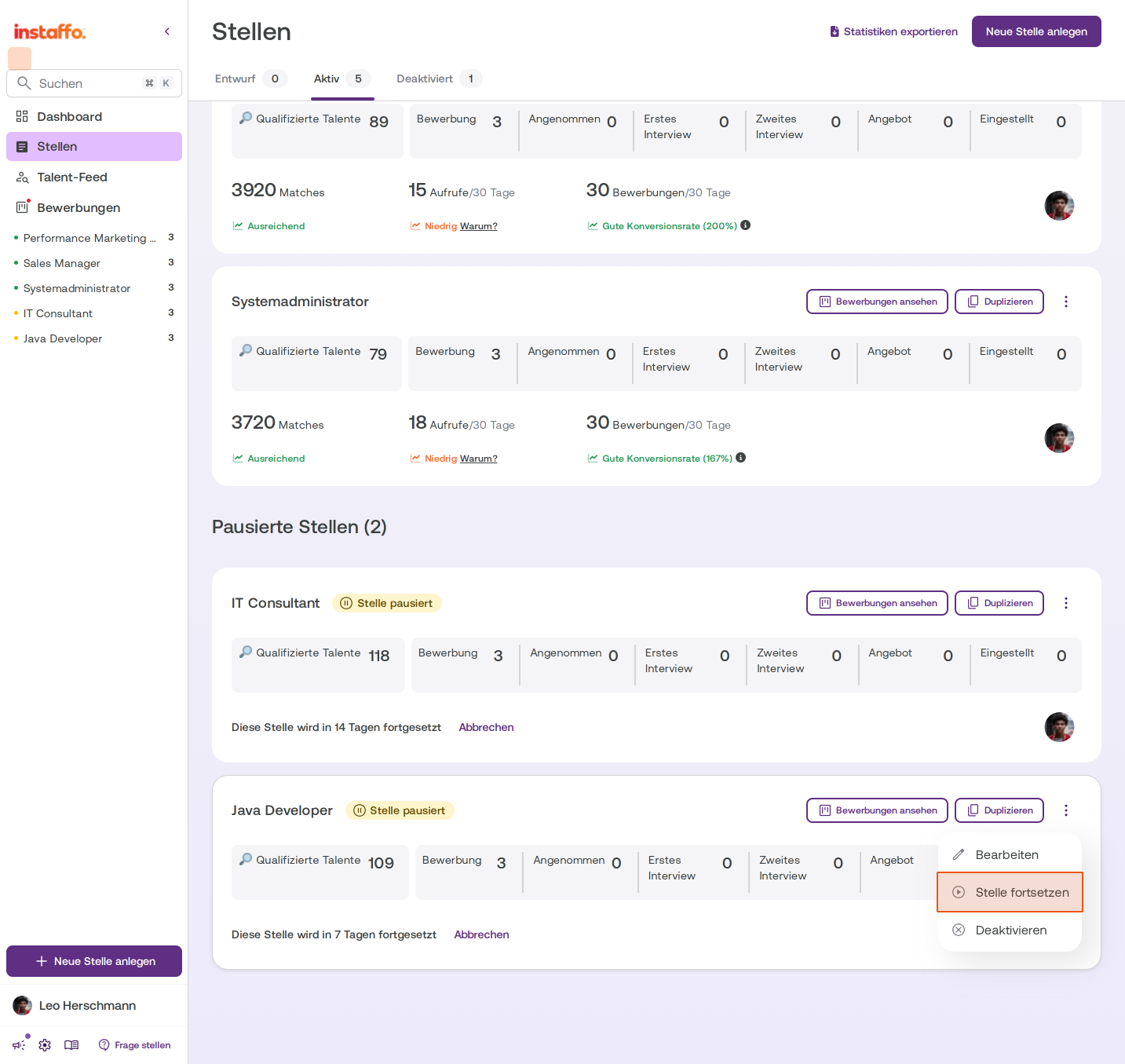Collapse the sidebar with the chevron arrow
Screen dimensions: 1125x1064
click(167, 31)
